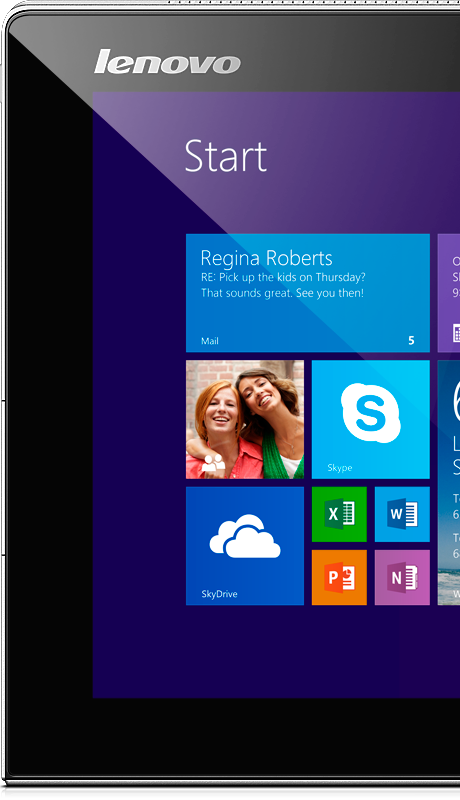
Task: Click the SkyDrive cloud icon
Action: 245,536
